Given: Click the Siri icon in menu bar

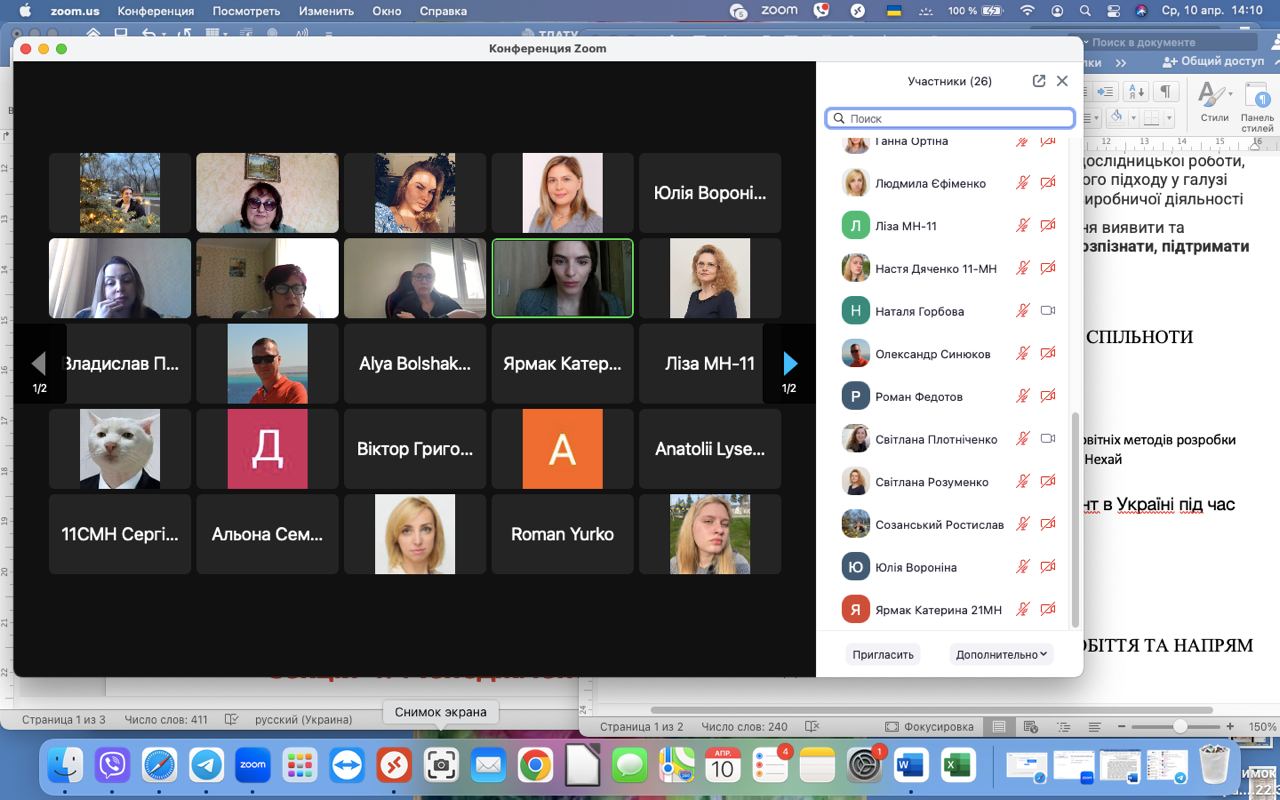Looking at the screenshot, I should (x=1141, y=11).
